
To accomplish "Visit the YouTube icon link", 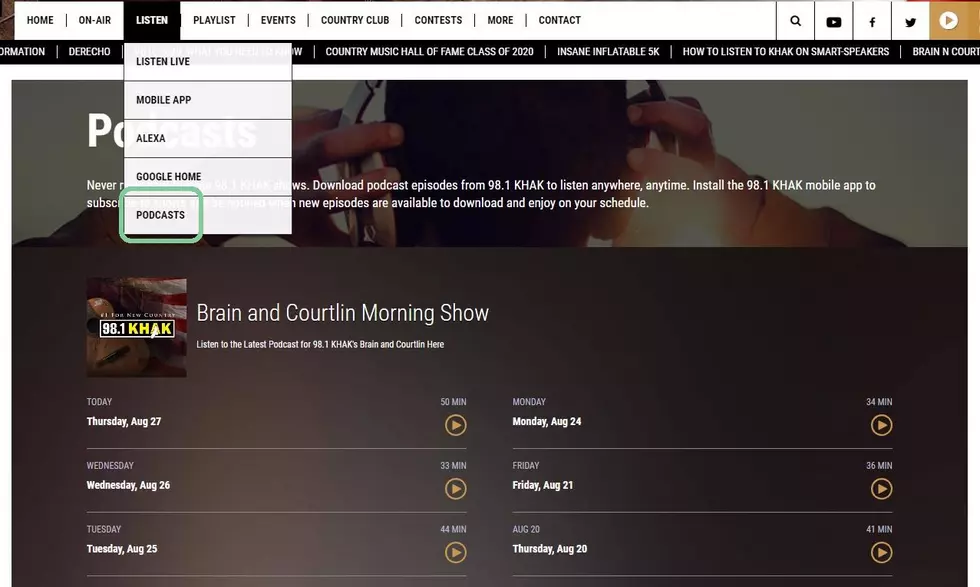I will [x=834, y=22].
